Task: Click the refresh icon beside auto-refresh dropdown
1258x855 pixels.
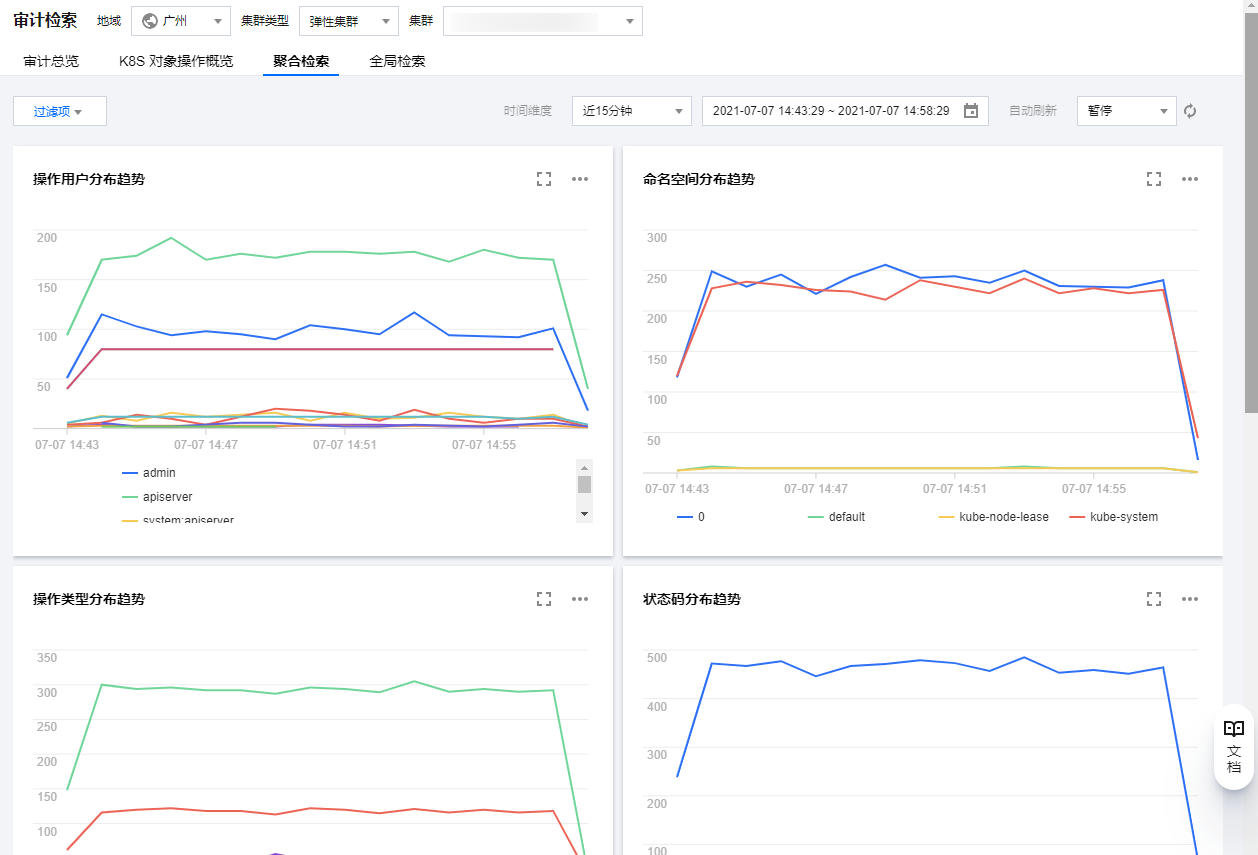Action: 1190,111
